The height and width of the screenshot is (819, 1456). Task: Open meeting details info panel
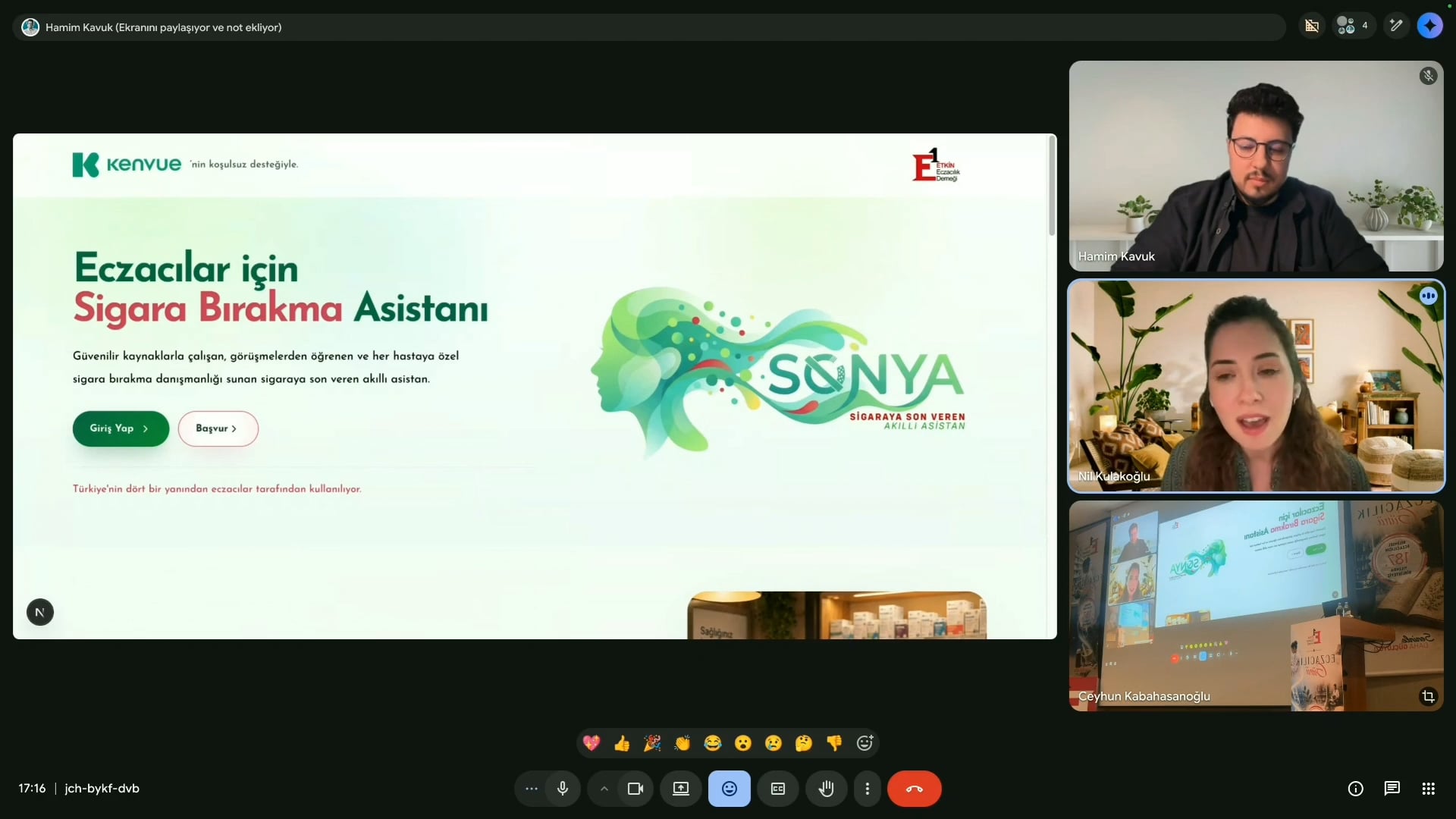click(1356, 789)
